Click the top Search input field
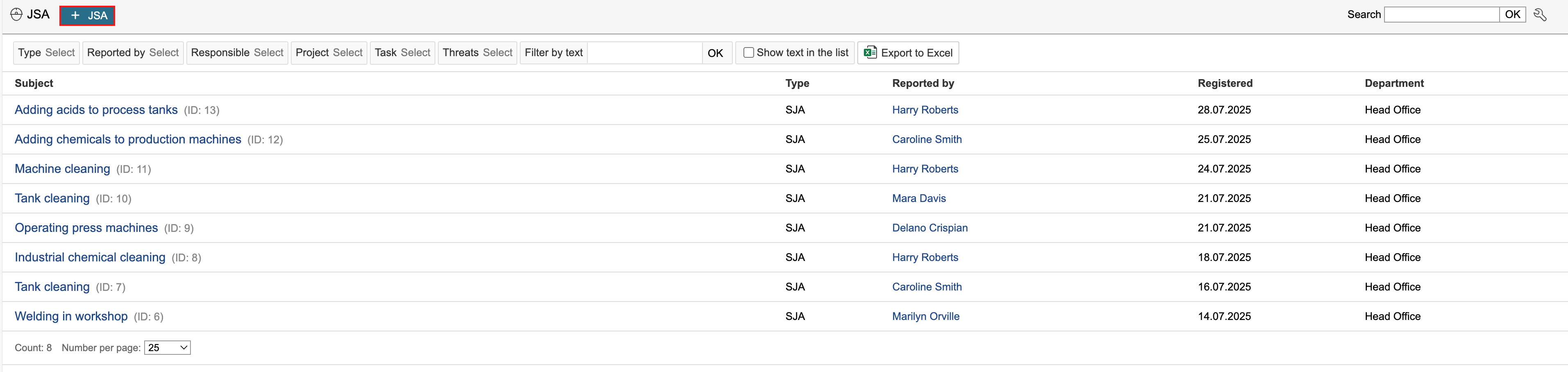 1441,15
